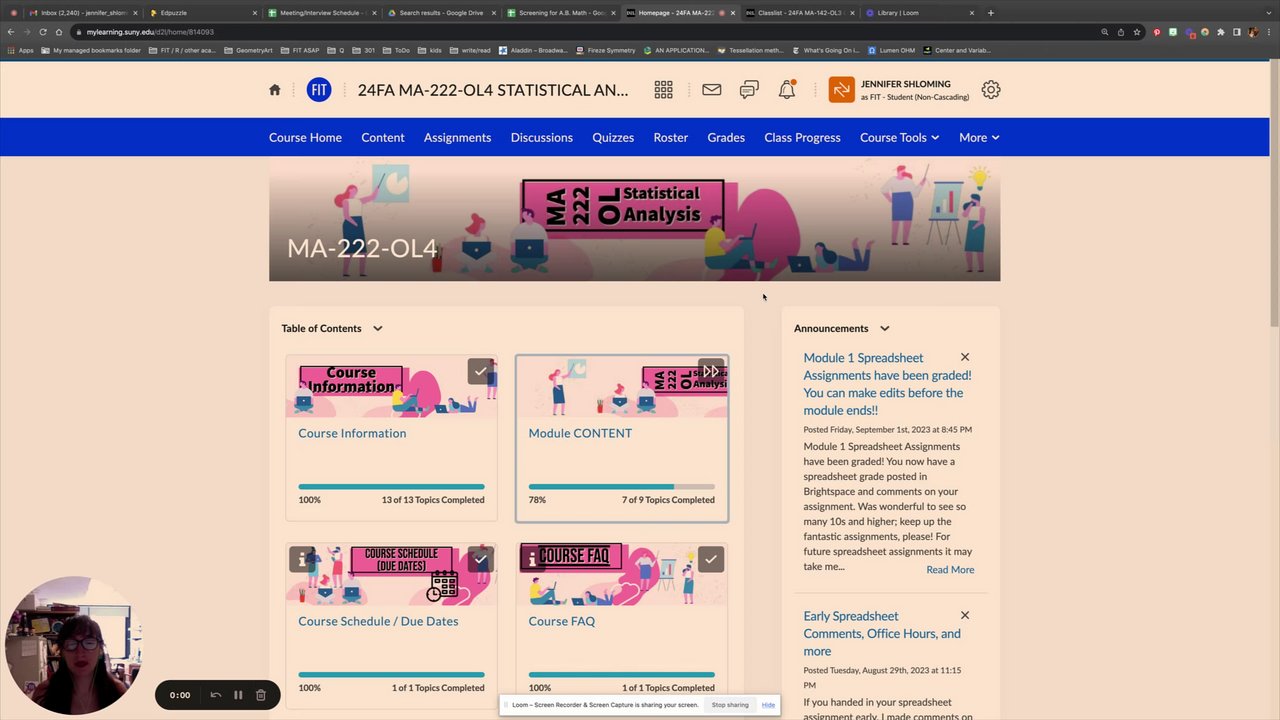Viewport: 1280px width, 720px height.
Task: Open the Module CONTENT link
Action: (x=580, y=433)
